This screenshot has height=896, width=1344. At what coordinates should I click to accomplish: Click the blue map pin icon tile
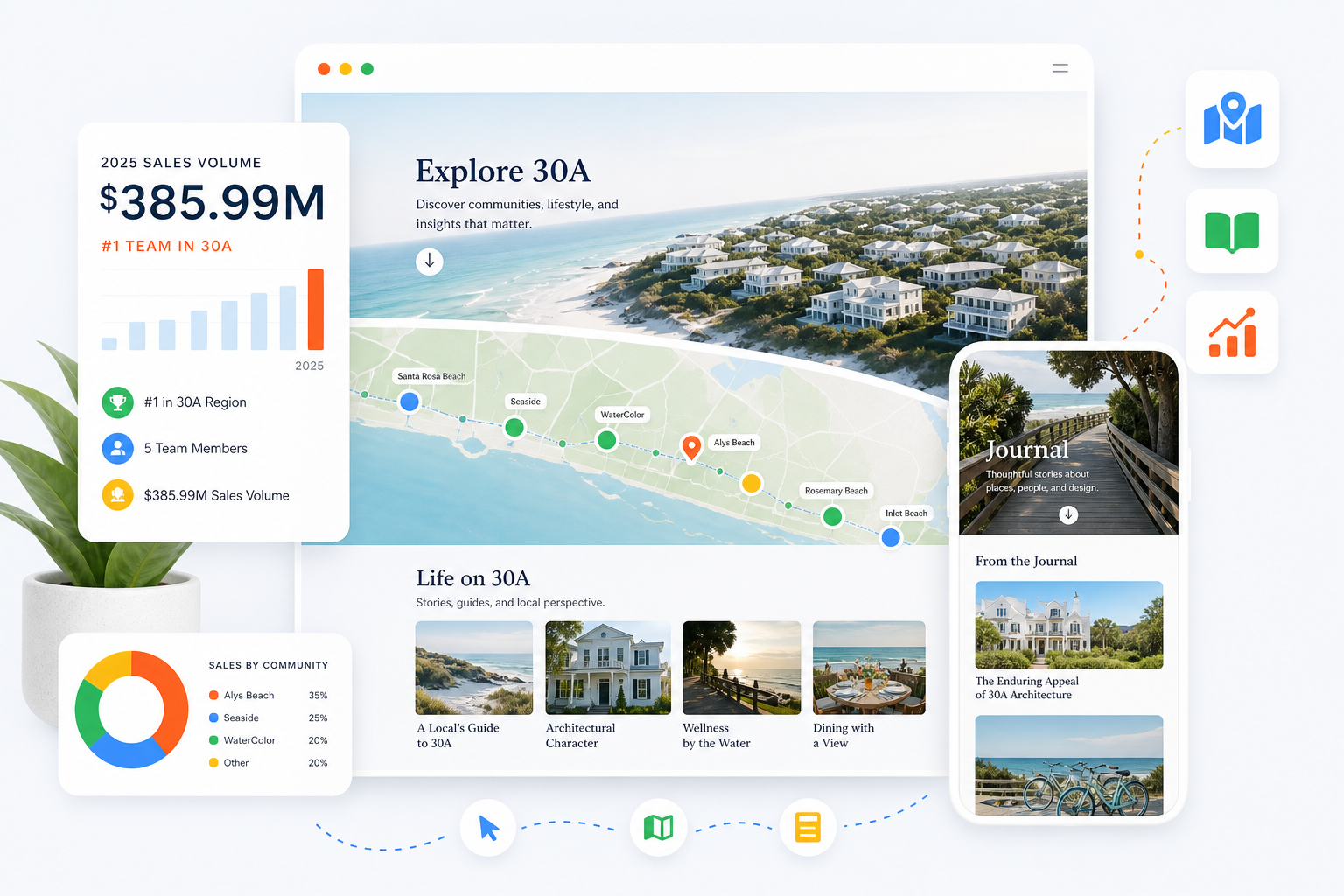click(x=1232, y=119)
